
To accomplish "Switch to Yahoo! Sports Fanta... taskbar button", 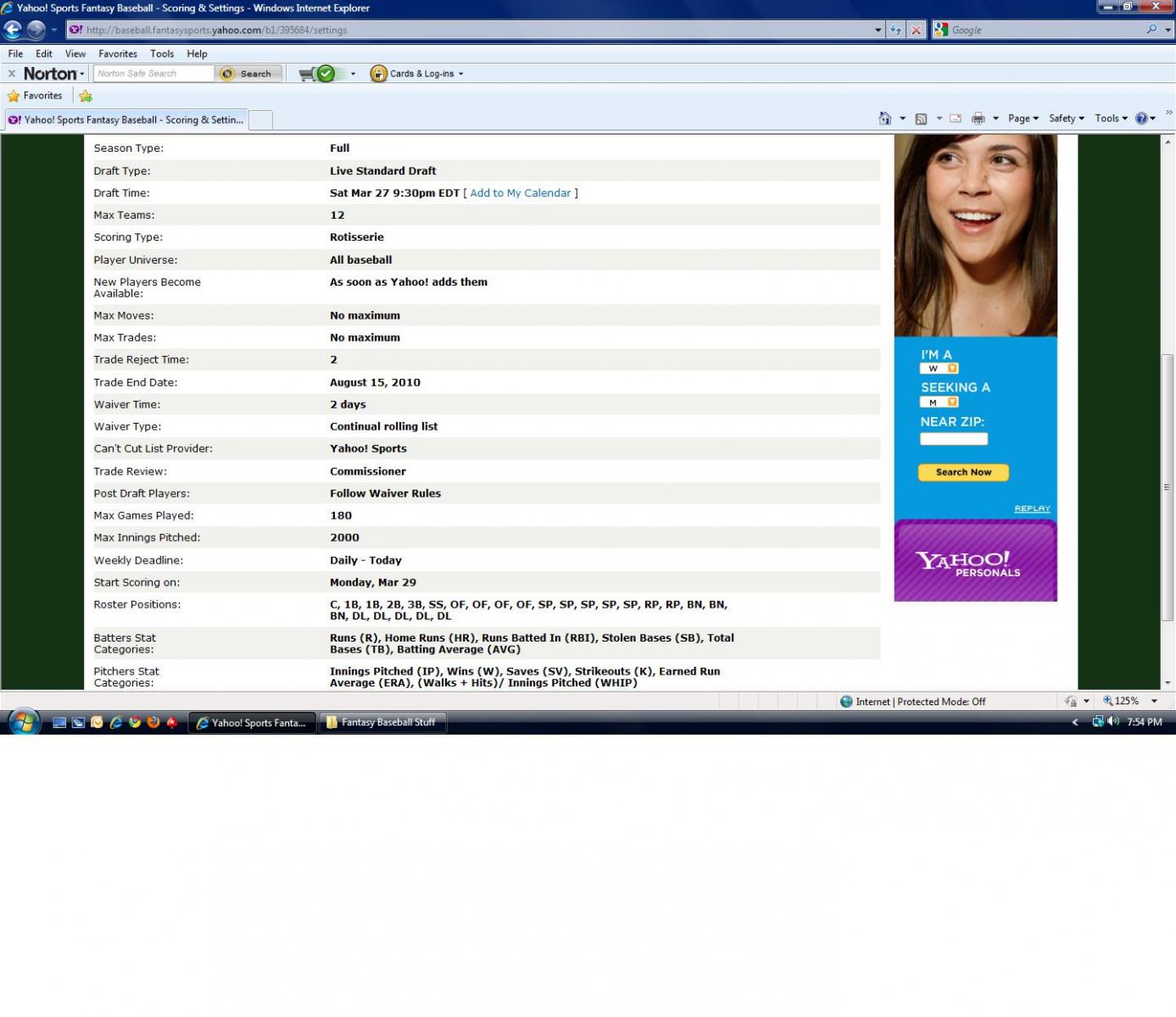I will coord(252,723).
